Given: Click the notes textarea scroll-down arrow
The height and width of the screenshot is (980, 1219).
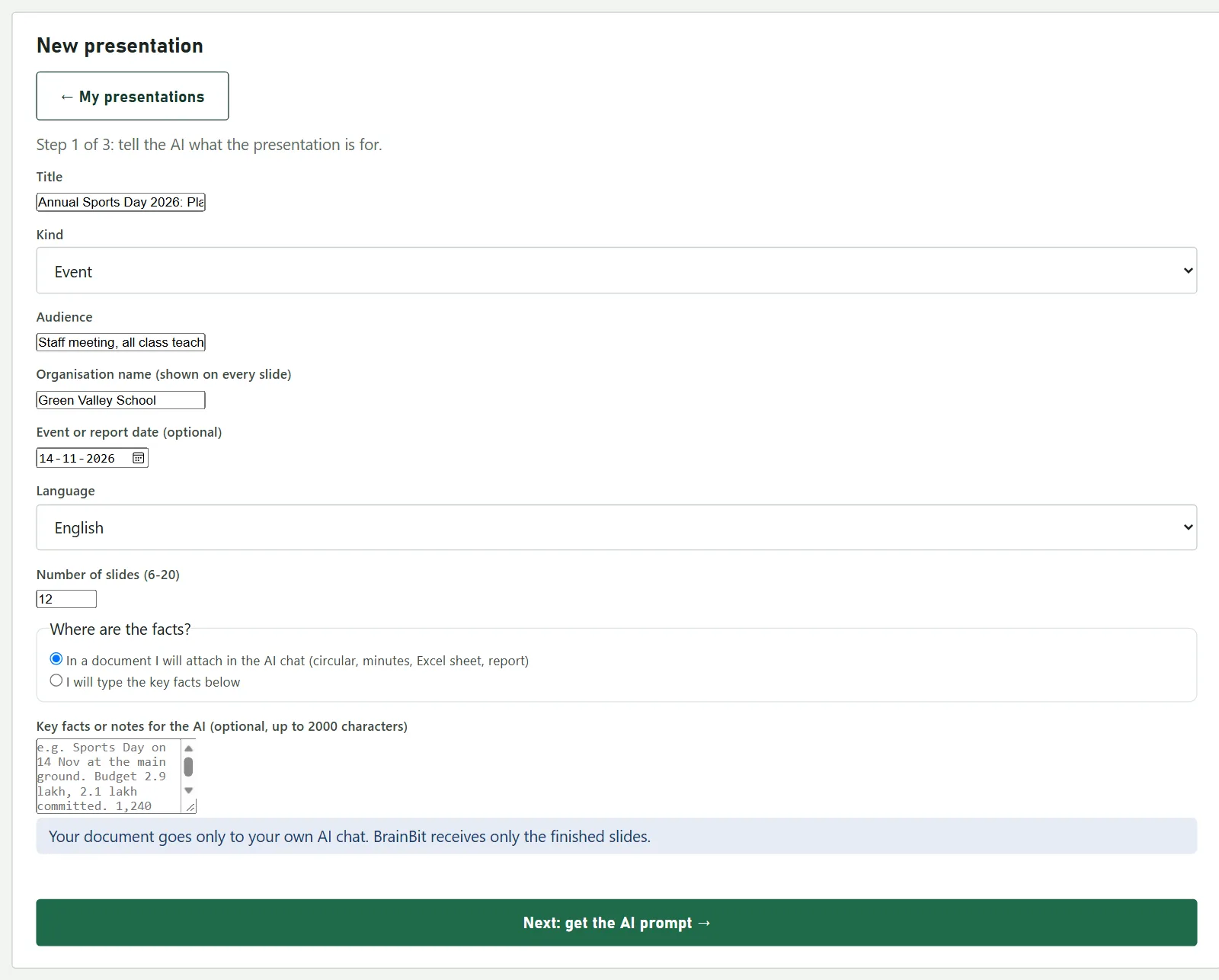Looking at the screenshot, I should coord(188,790).
